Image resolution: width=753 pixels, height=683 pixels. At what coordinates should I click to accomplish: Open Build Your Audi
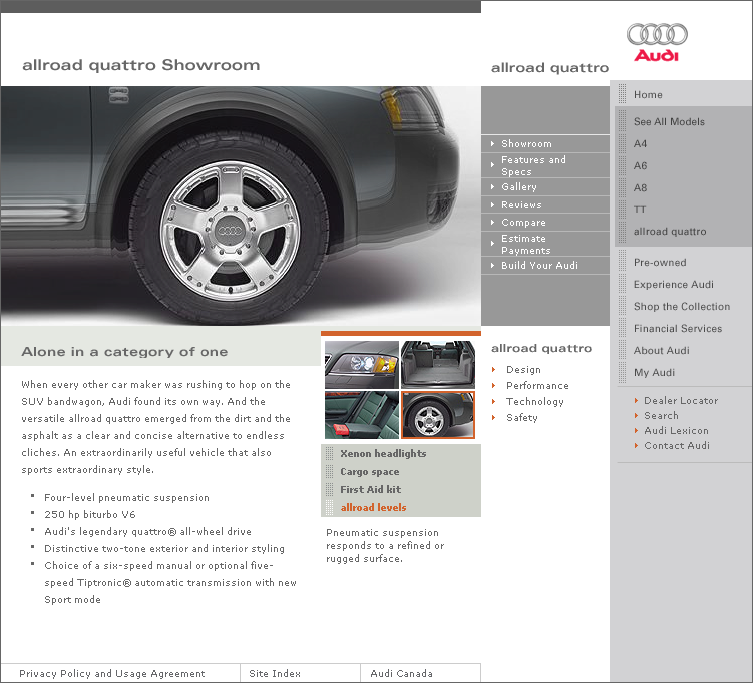539,266
